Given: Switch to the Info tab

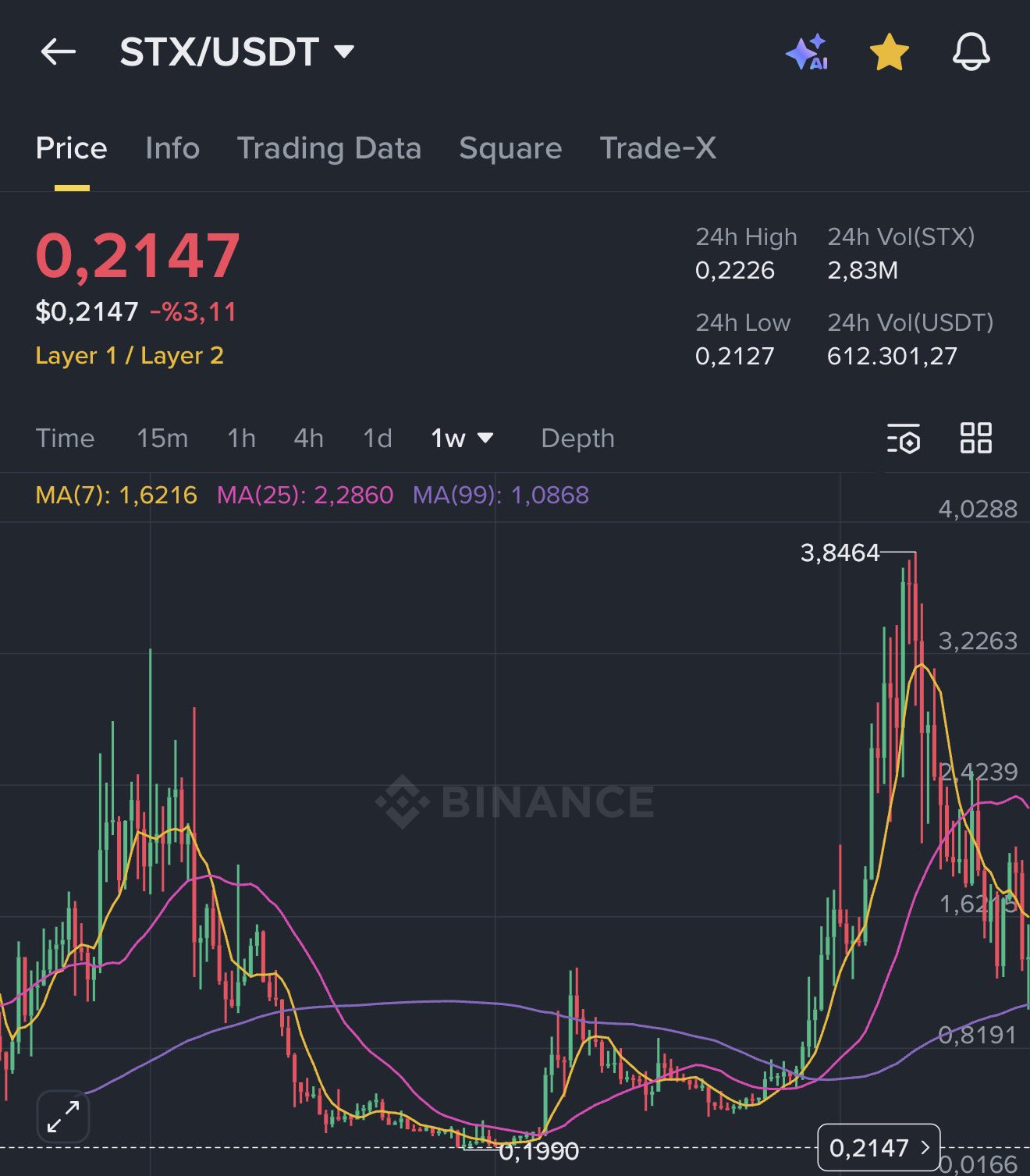Looking at the screenshot, I should click(172, 148).
